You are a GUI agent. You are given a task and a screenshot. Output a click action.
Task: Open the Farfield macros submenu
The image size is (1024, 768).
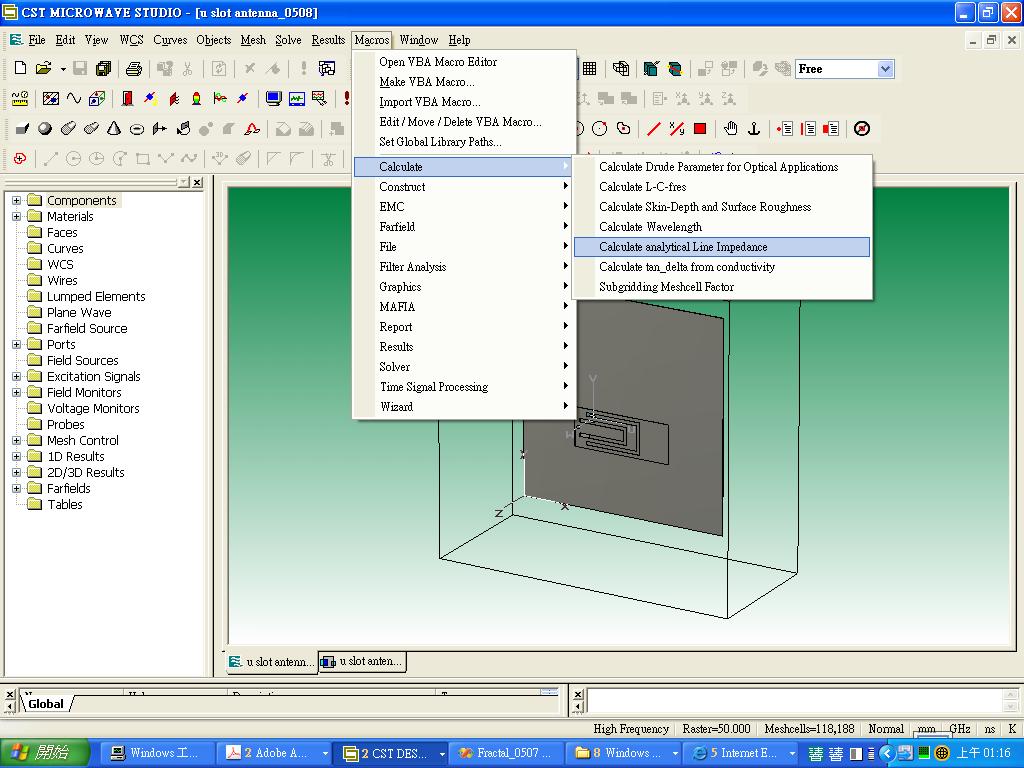[464, 227]
